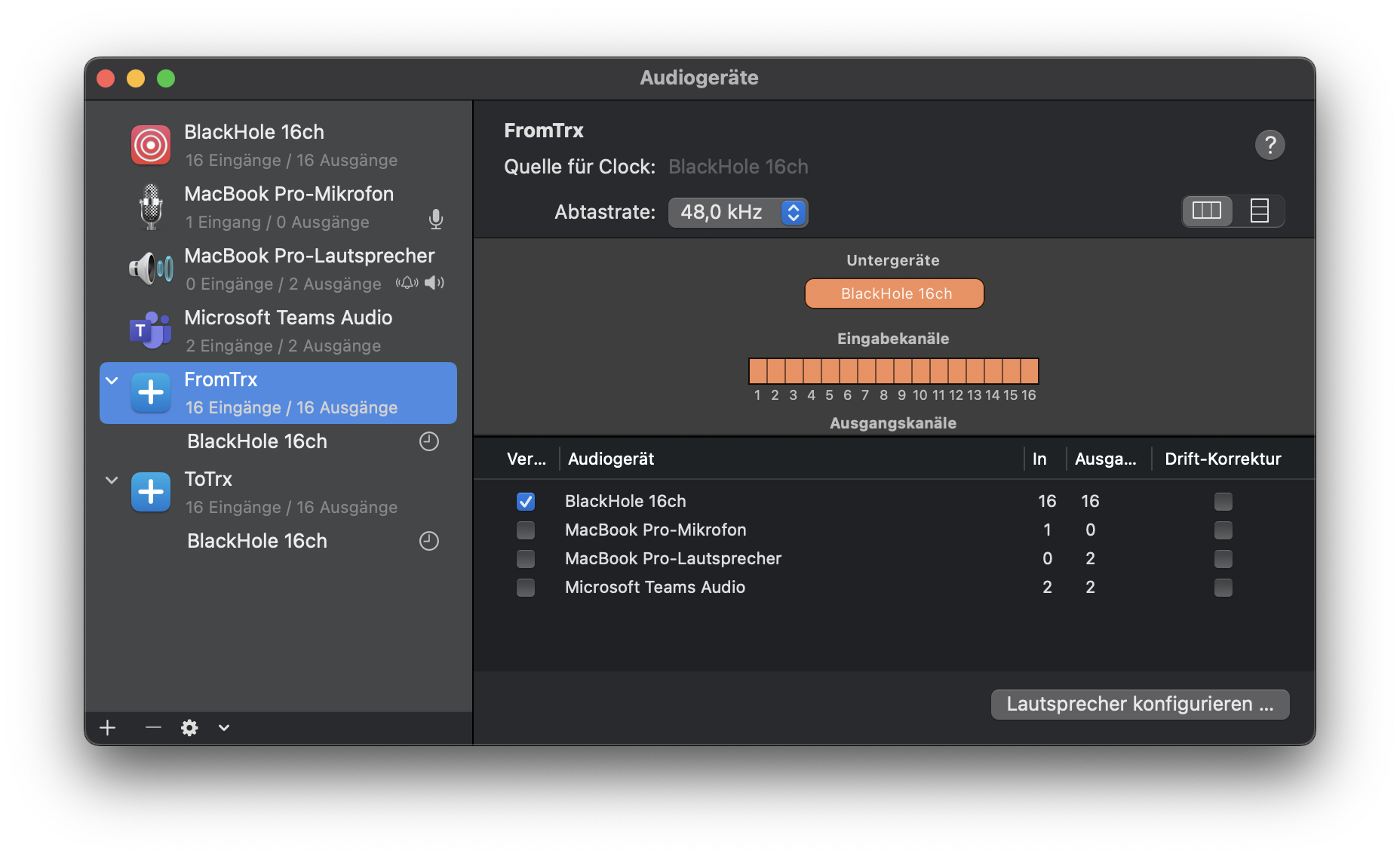Uncheck BlackHole 16ch in device table
Screen dimensions: 1400x857
[x=526, y=502]
